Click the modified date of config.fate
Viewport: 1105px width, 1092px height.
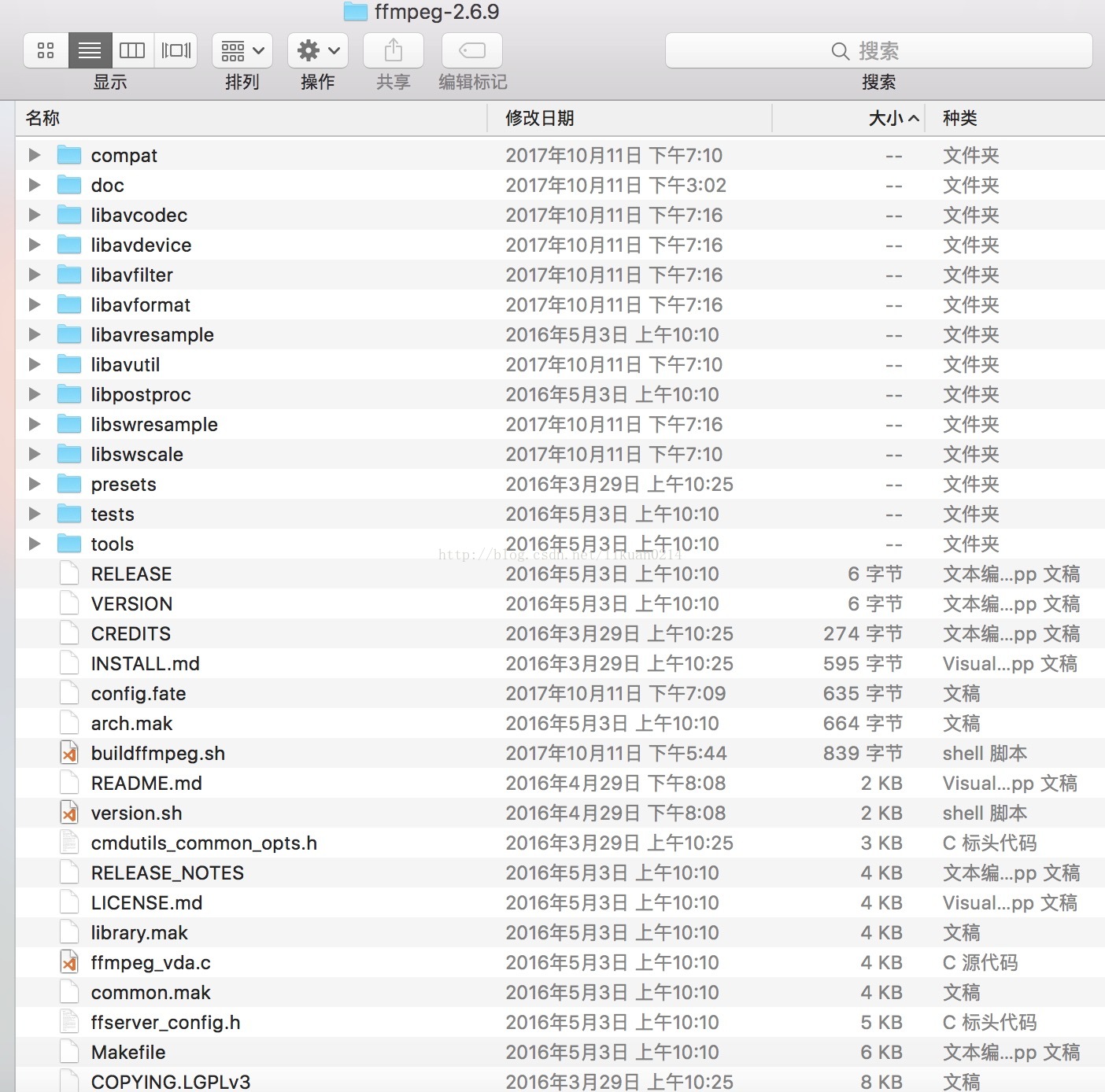pyautogui.click(x=615, y=693)
